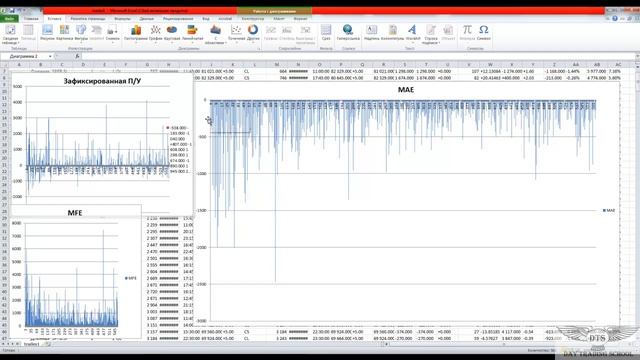Open the Макет chart tools tab

(x=279, y=18)
